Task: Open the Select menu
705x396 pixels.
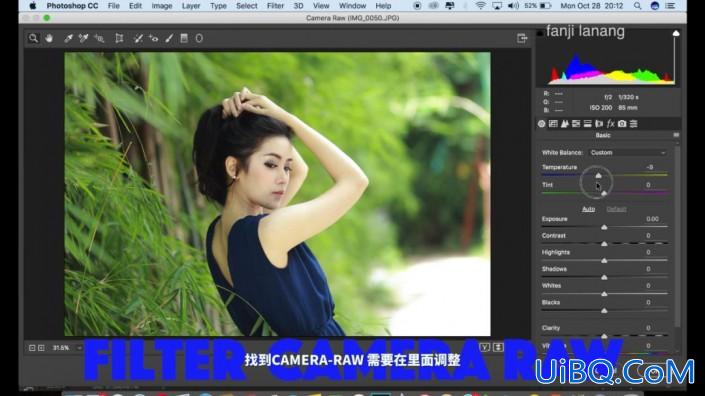Action: [247, 6]
